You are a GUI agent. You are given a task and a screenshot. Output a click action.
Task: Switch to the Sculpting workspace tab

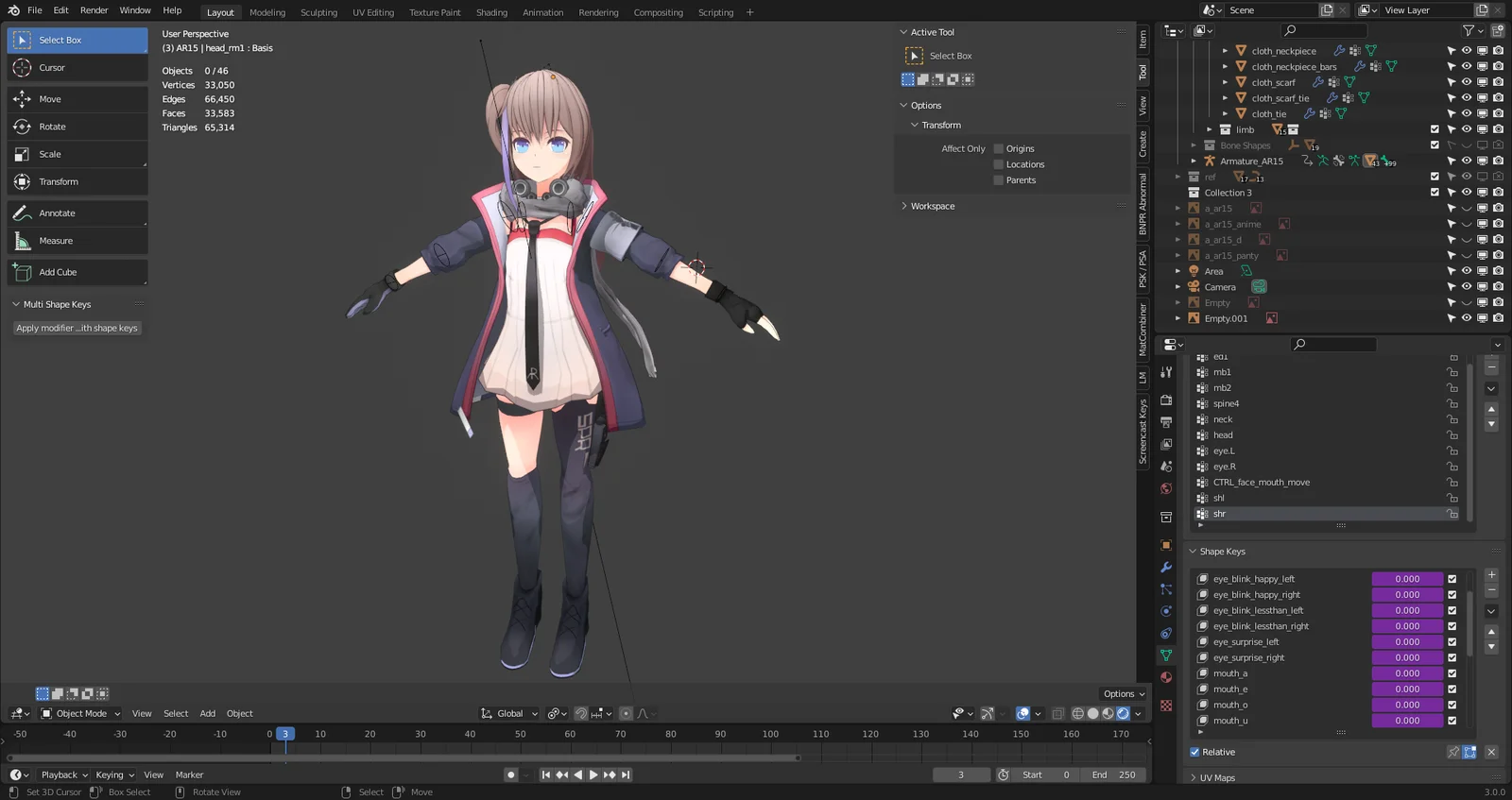click(x=318, y=12)
